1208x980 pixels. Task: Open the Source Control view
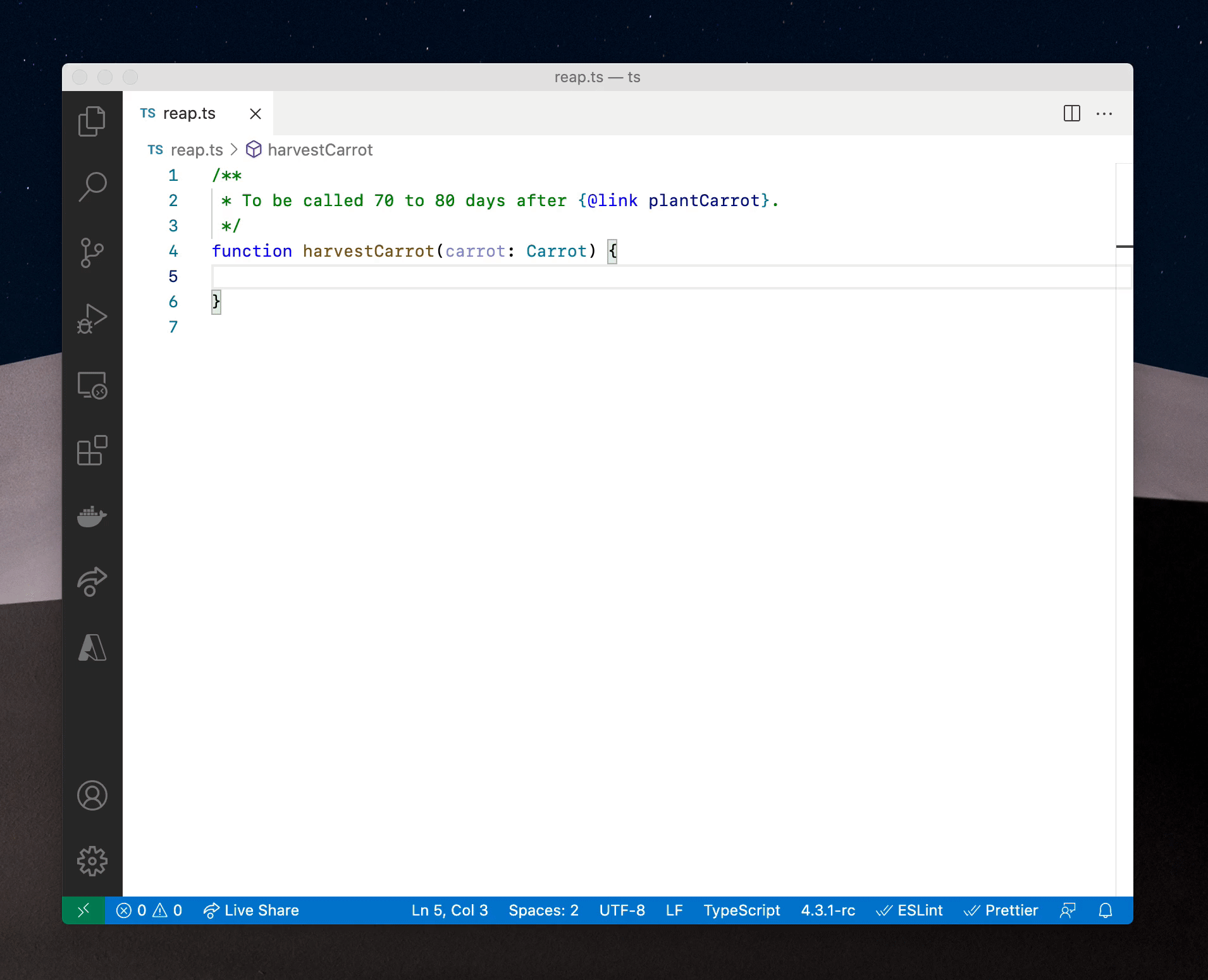click(92, 253)
